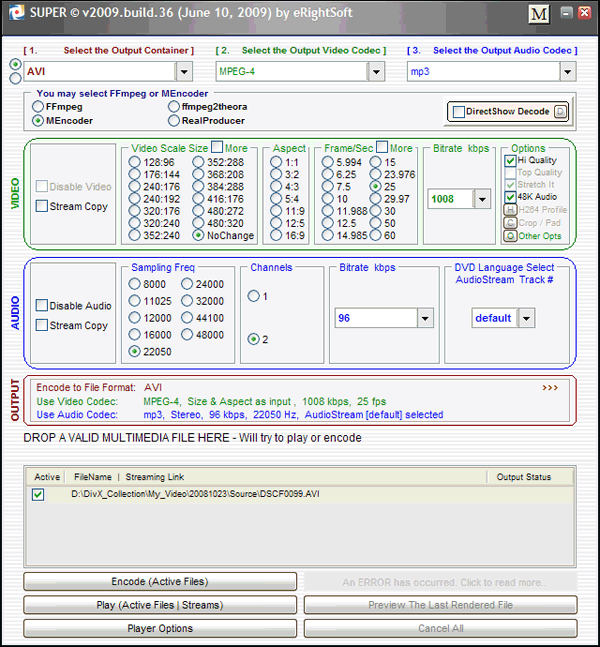Set aspect ratio to 1:1
The width and height of the screenshot is (600, 647).
coord(276,162)
